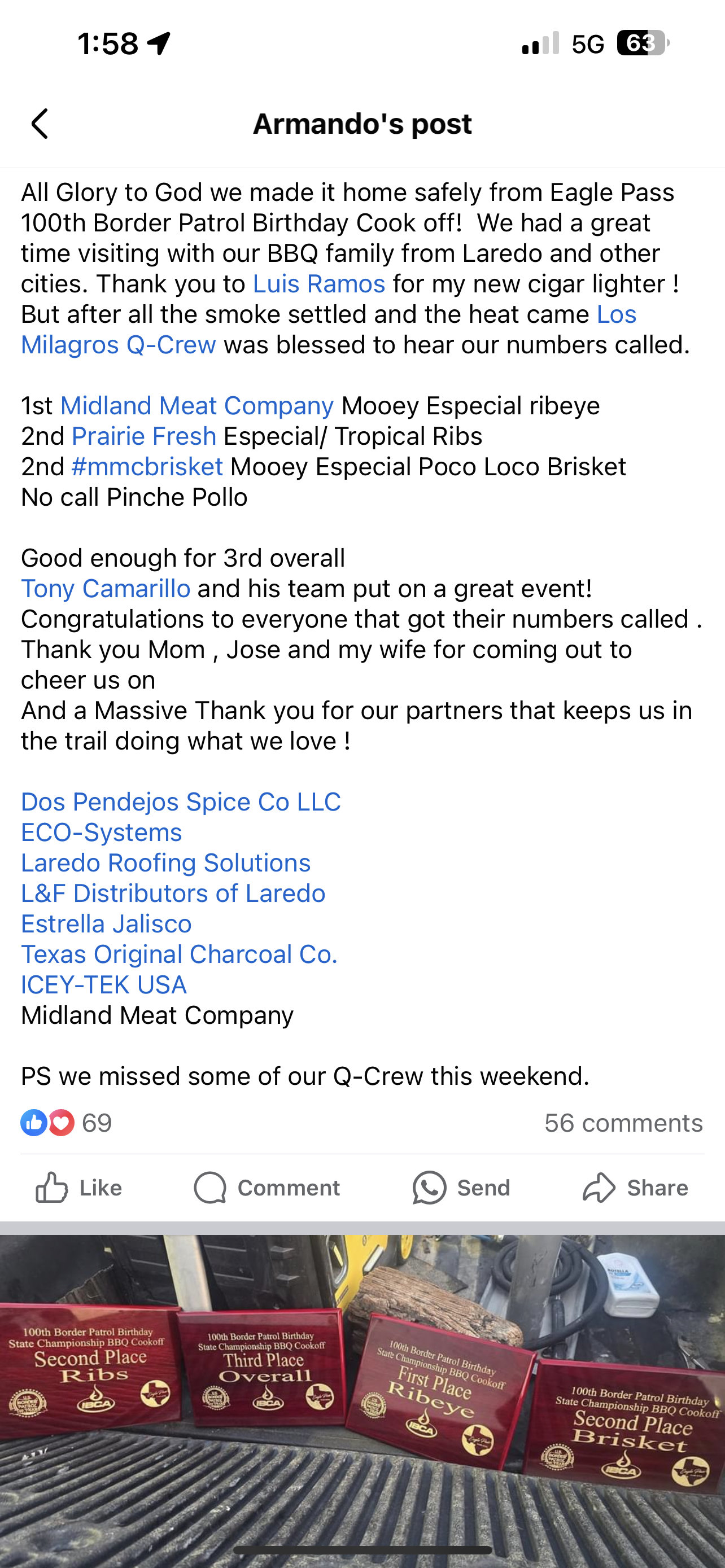Tap the #mmcbrisket hashtag
This screenshot has height=1568, width=725.
tap(147, 466)
